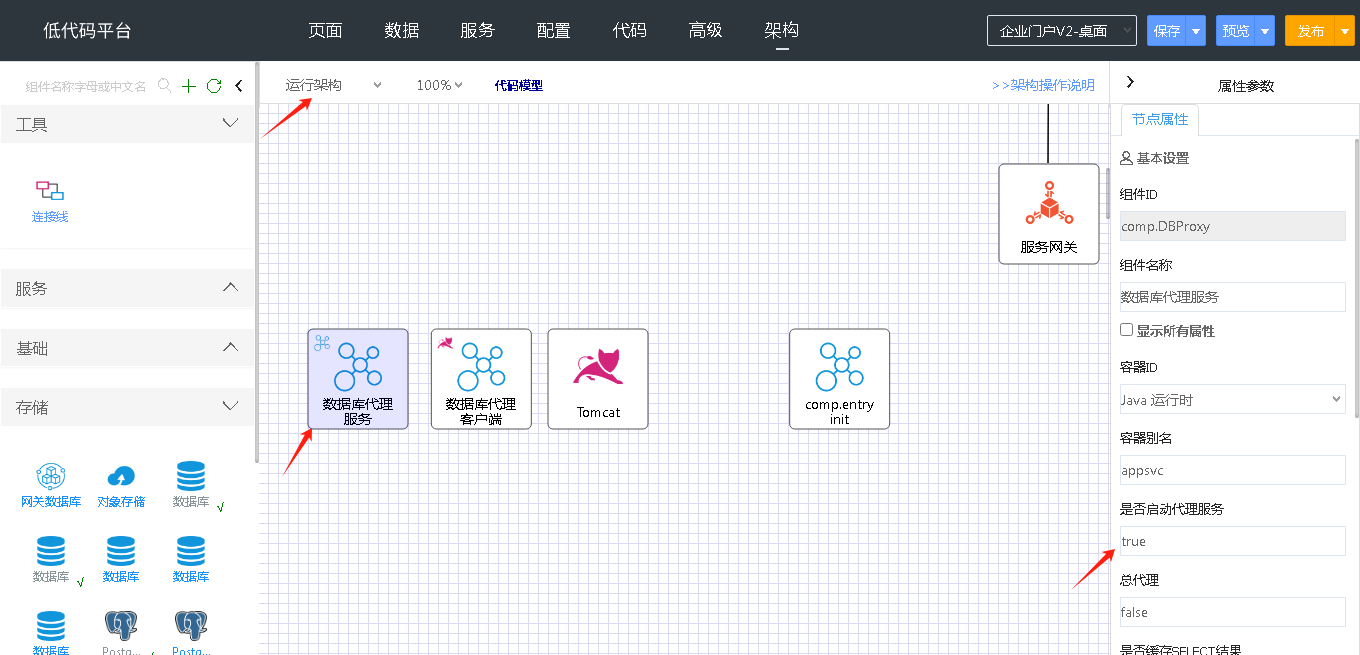Select the 数据库代理服务 node on canvas
This screenshot has width=1360, height=655.
(x=358, y=379)
